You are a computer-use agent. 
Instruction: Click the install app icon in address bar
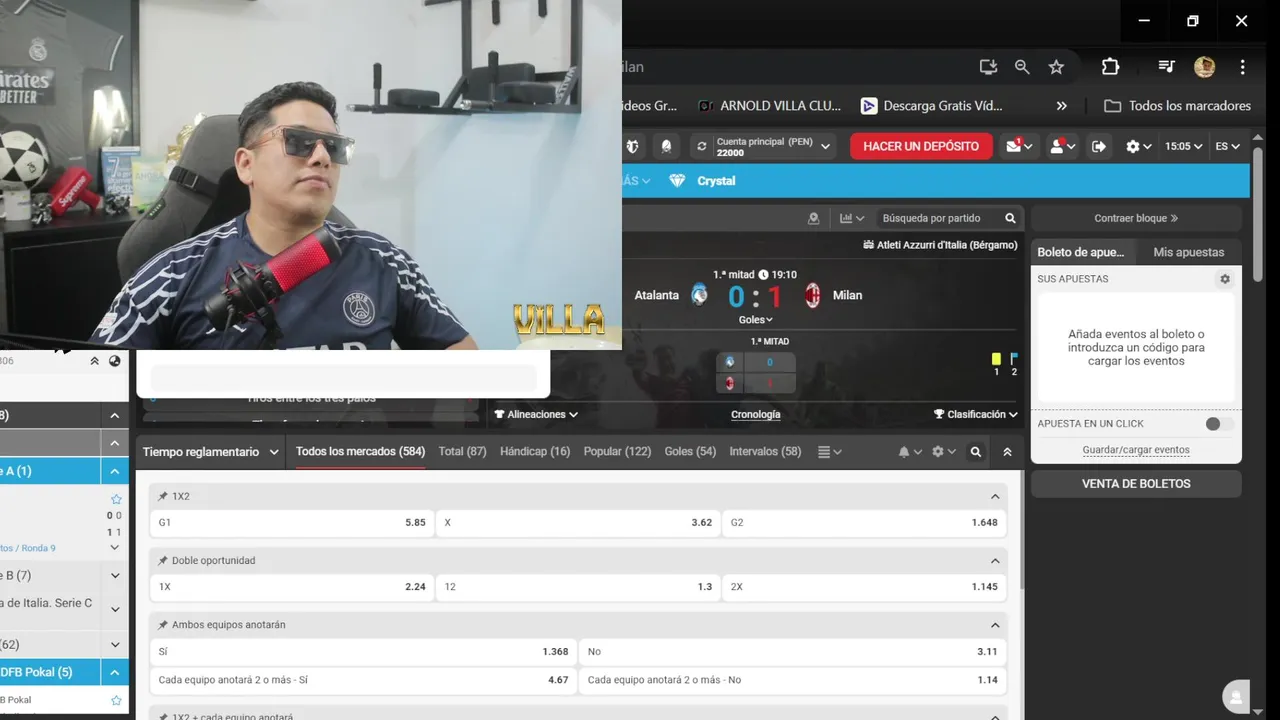click(988, 67)
